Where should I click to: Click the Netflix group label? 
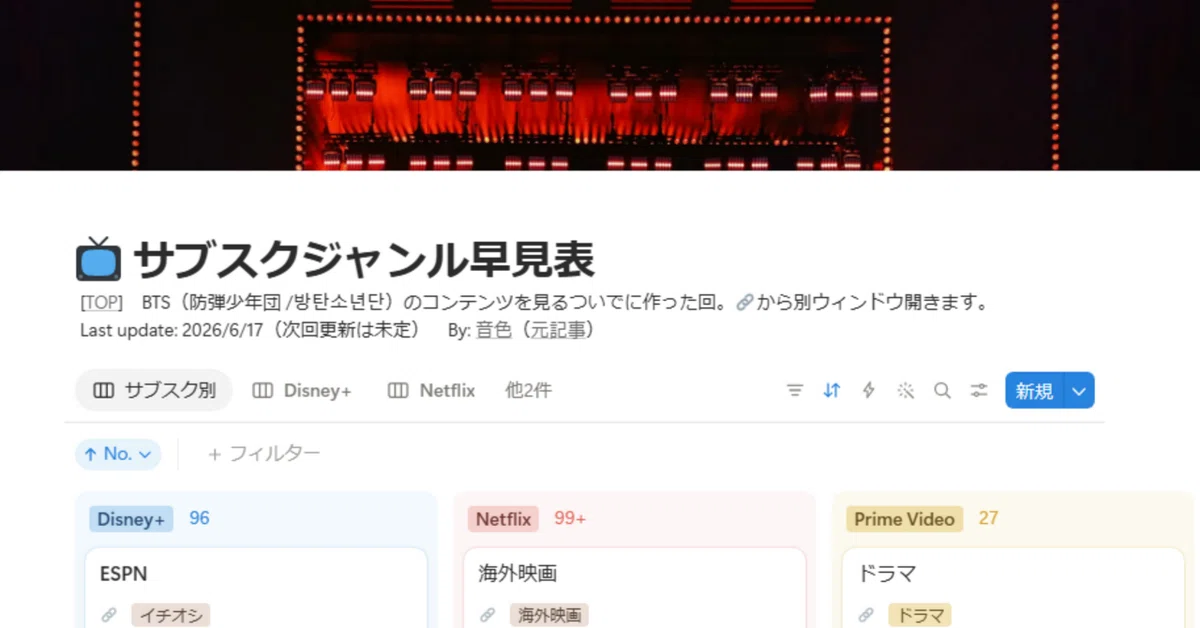click(503, 519)
